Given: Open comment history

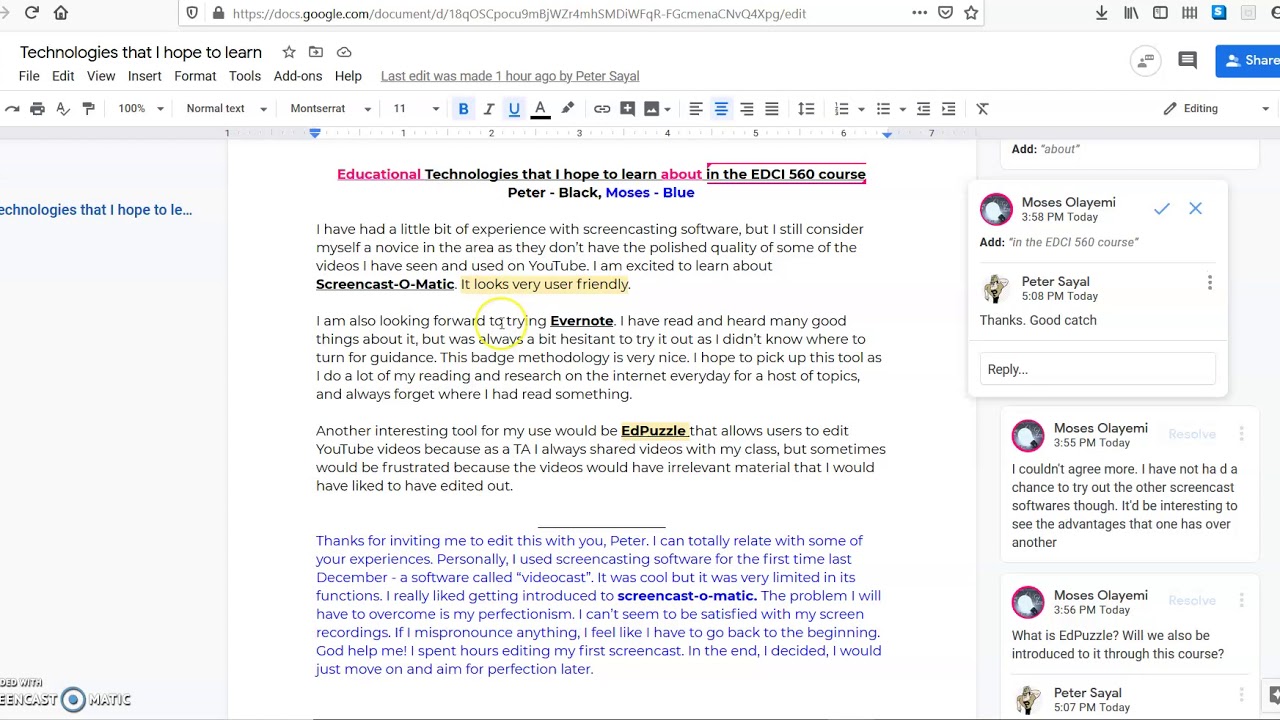Looking at the screenshot, I should 1187,61.
